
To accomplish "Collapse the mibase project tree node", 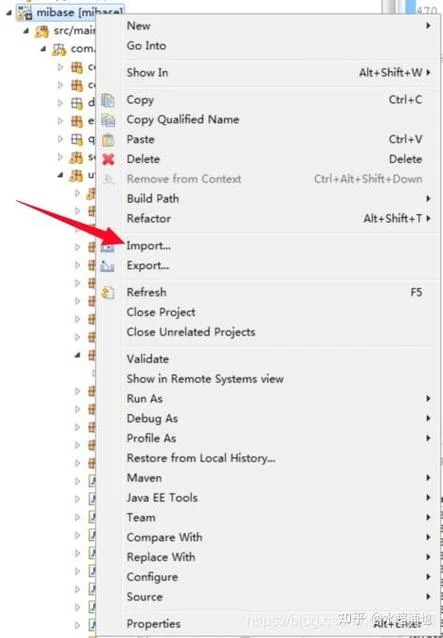I will (9, 13).
